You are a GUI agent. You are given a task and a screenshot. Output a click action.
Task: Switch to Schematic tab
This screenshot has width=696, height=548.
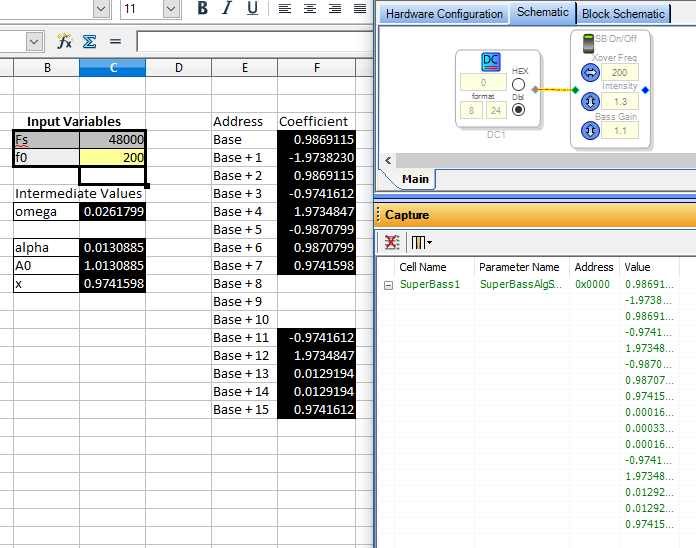pos(542,12)
